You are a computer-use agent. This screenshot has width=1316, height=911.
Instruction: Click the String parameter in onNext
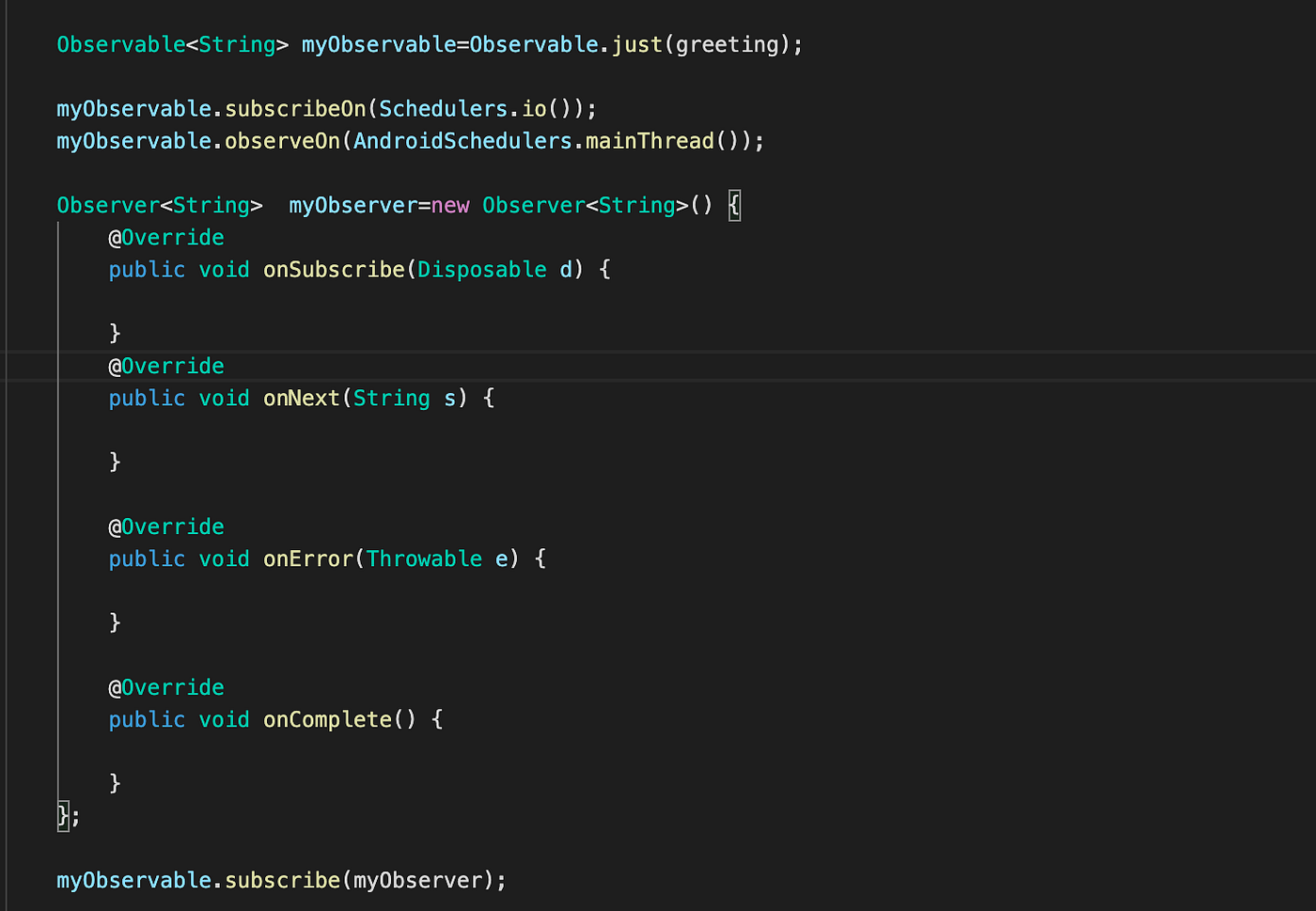tap(391, 398)
